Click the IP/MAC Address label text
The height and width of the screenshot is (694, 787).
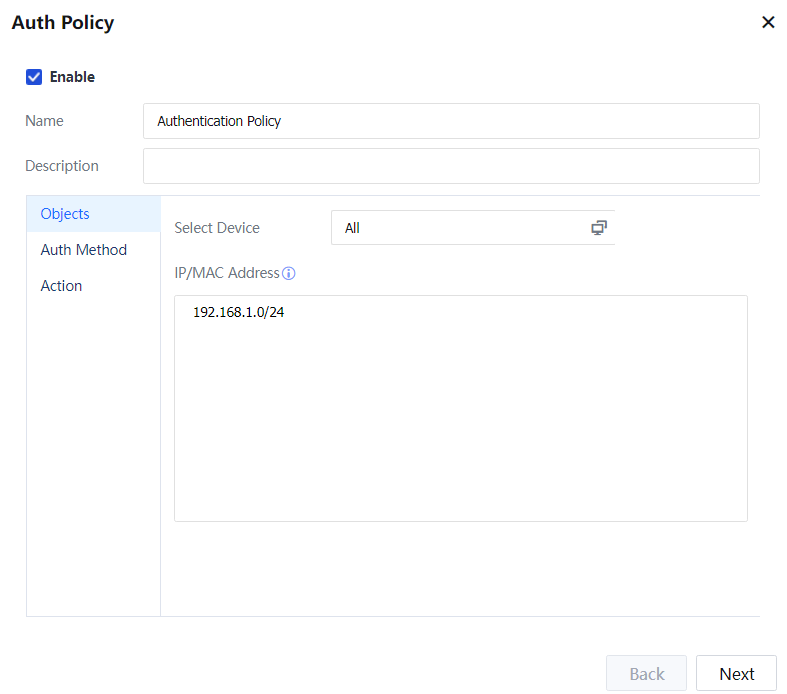pos(227,273)
